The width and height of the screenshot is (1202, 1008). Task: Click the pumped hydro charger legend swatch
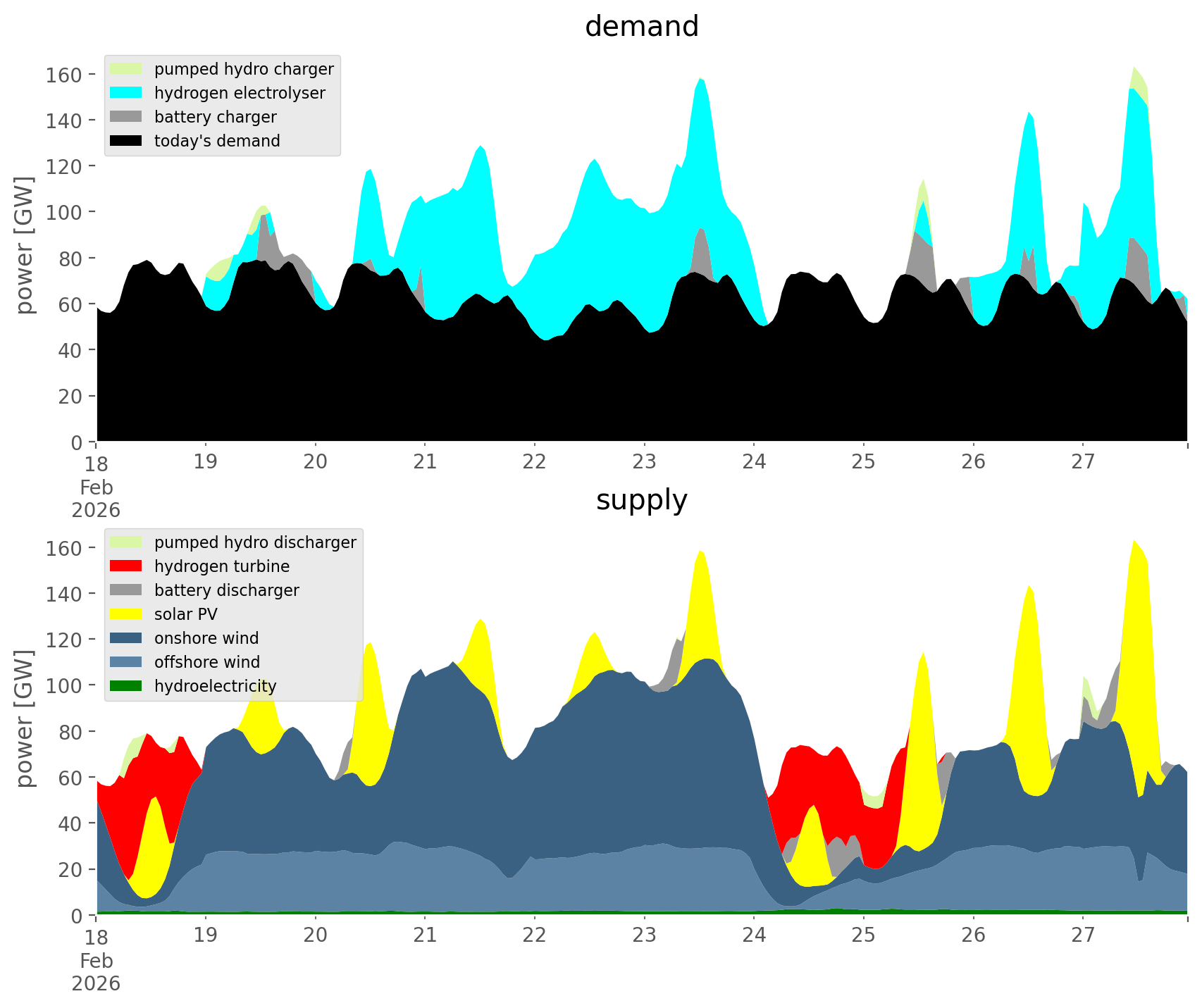(x=126, y=69)
